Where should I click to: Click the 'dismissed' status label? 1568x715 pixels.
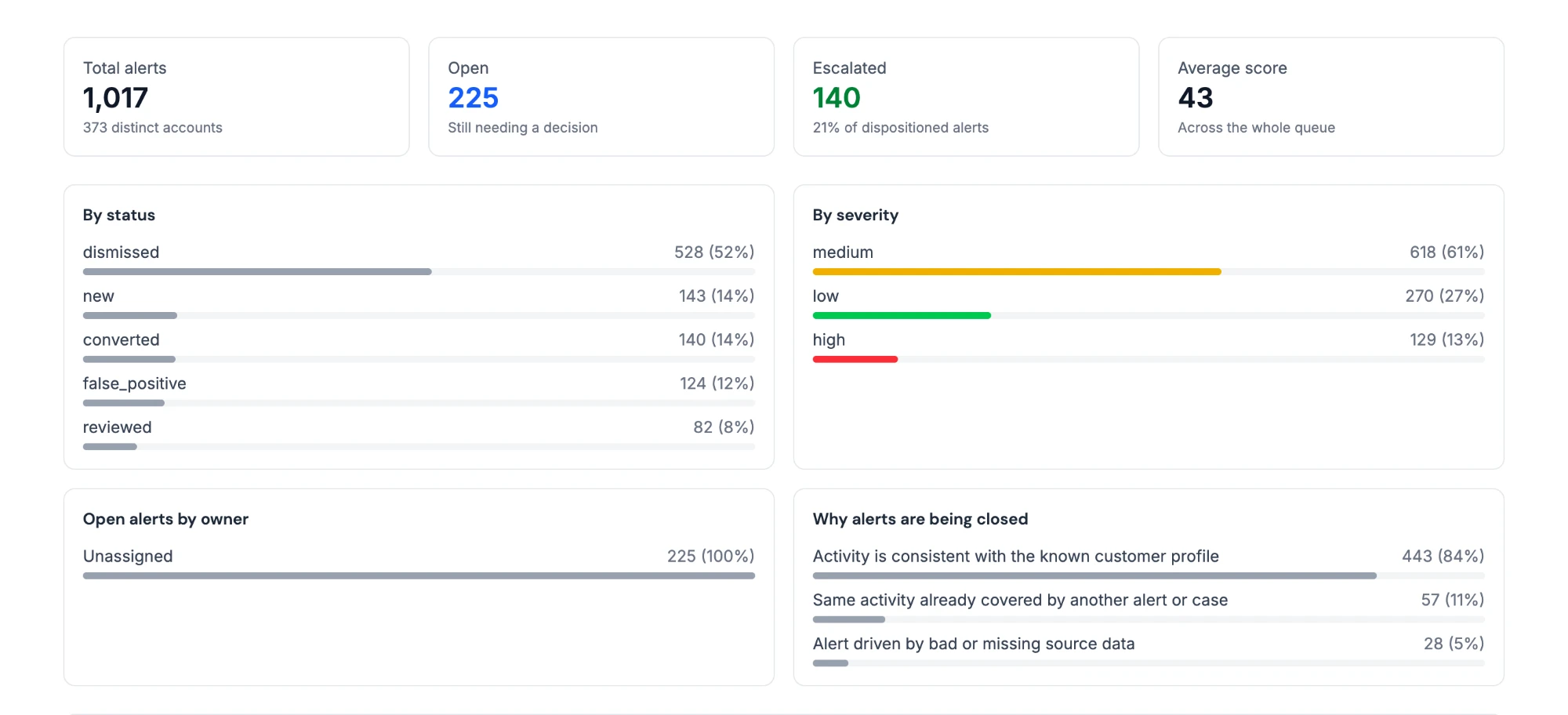coord(121,252)
